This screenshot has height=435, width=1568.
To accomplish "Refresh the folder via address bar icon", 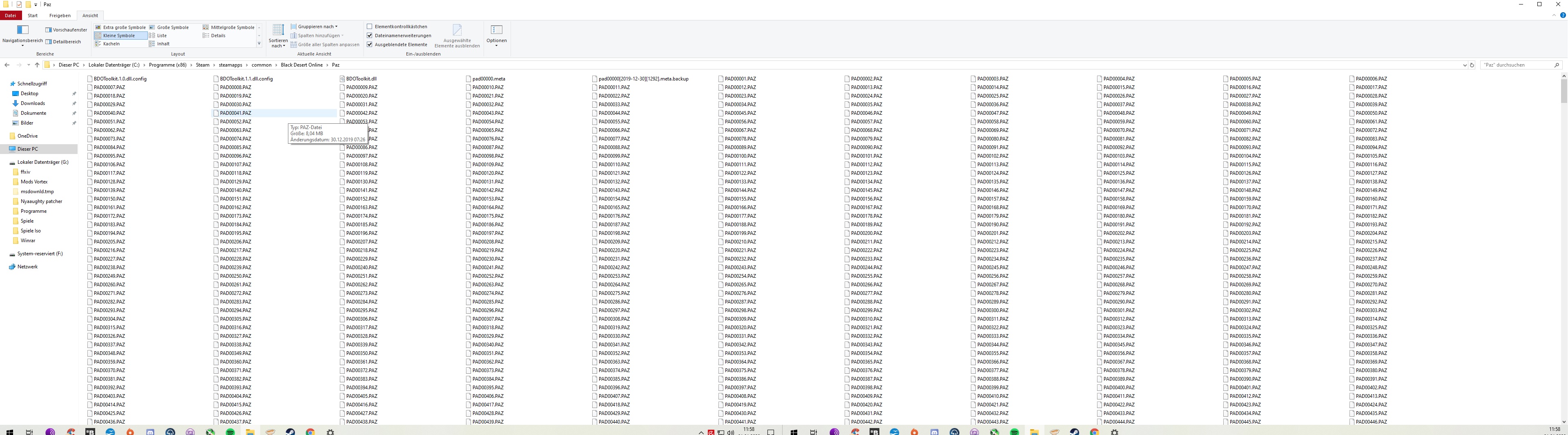I will pos(1472,65).
